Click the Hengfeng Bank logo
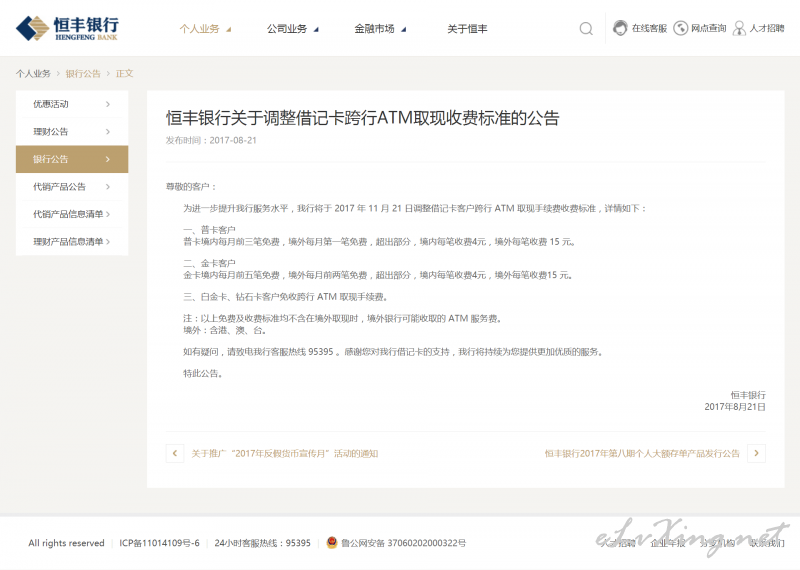Screen dimensions: 800x570 coord(67,28)
